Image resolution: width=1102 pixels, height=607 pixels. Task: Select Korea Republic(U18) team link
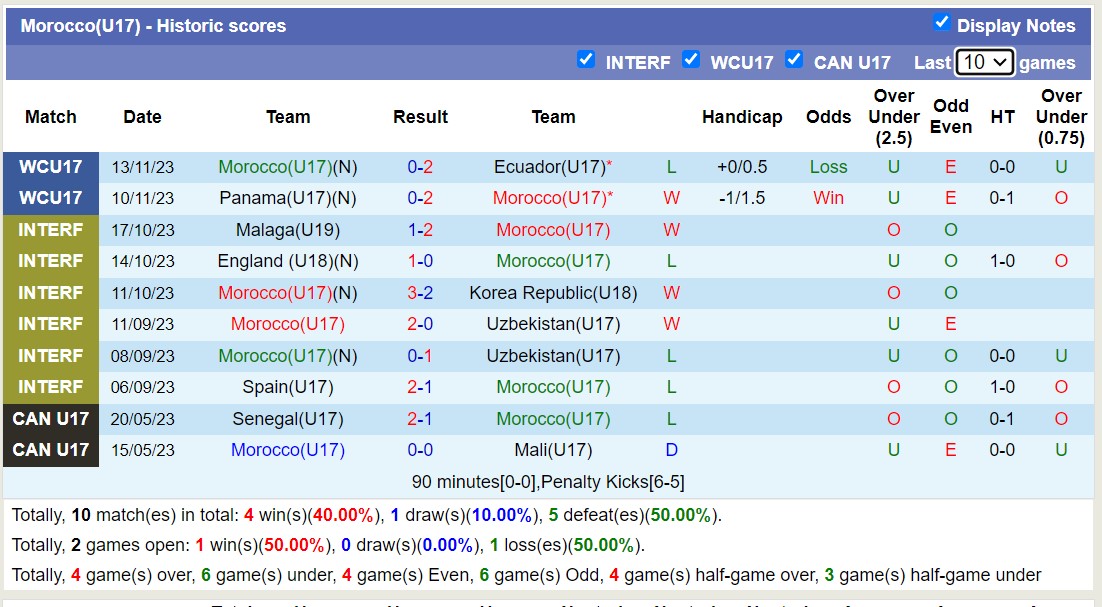click(x=553, y=293)
